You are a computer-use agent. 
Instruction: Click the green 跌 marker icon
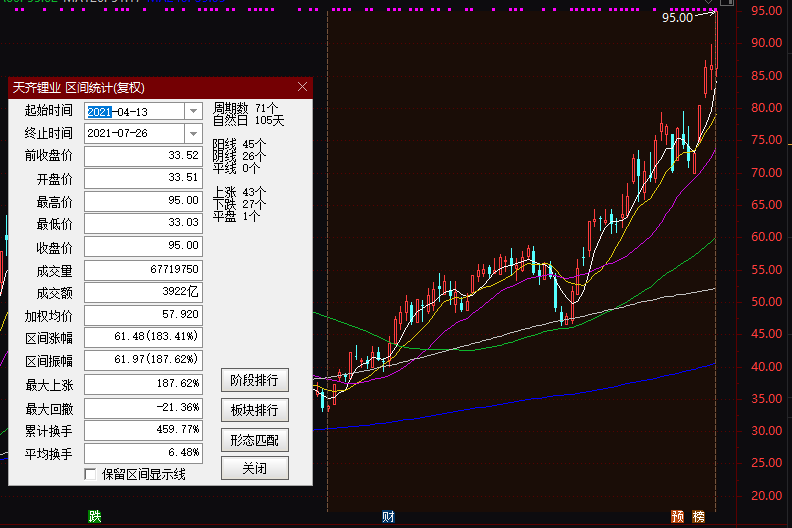[95, 517]
